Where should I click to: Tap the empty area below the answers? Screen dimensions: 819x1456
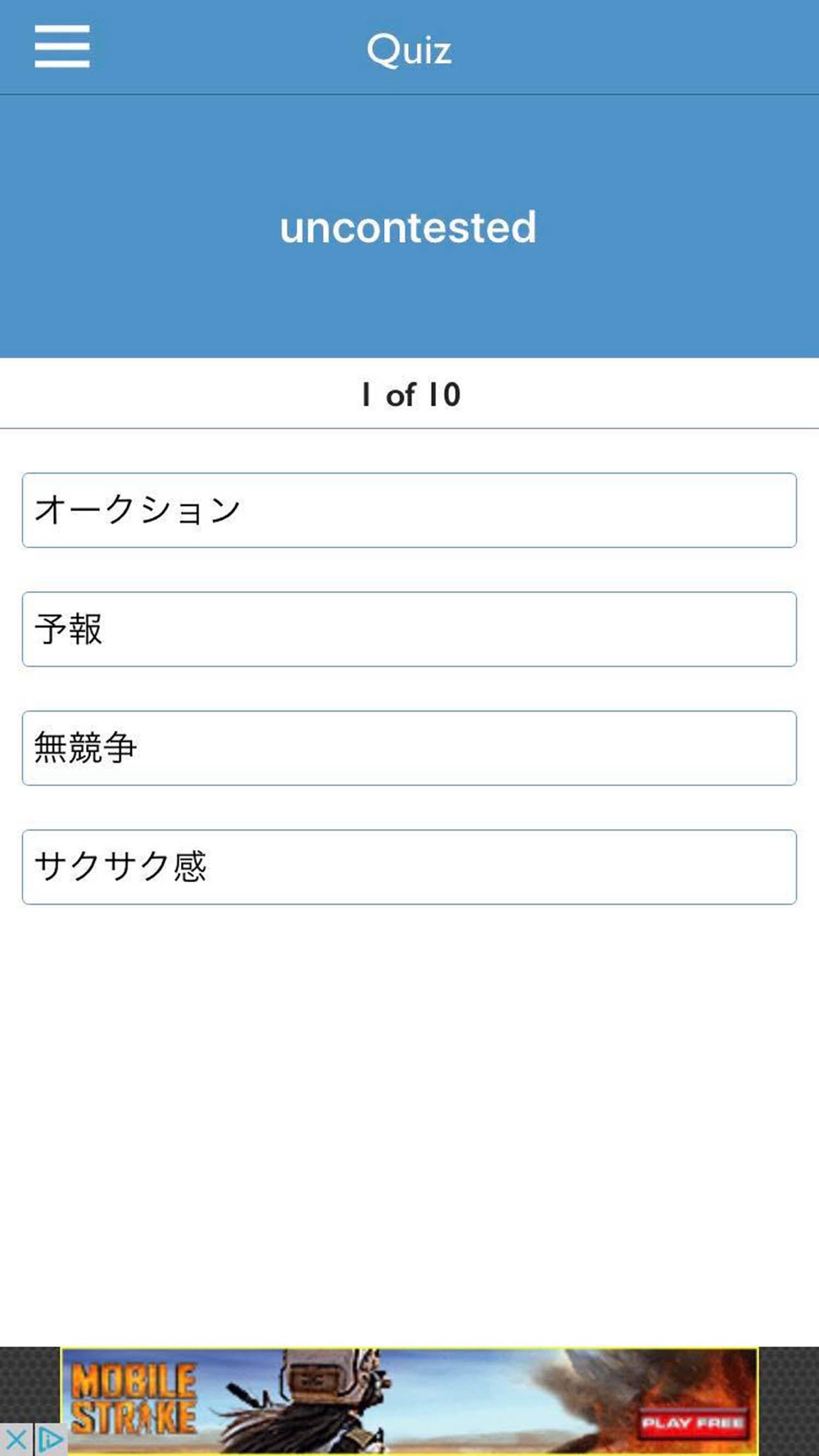(x=409, y=1122)
